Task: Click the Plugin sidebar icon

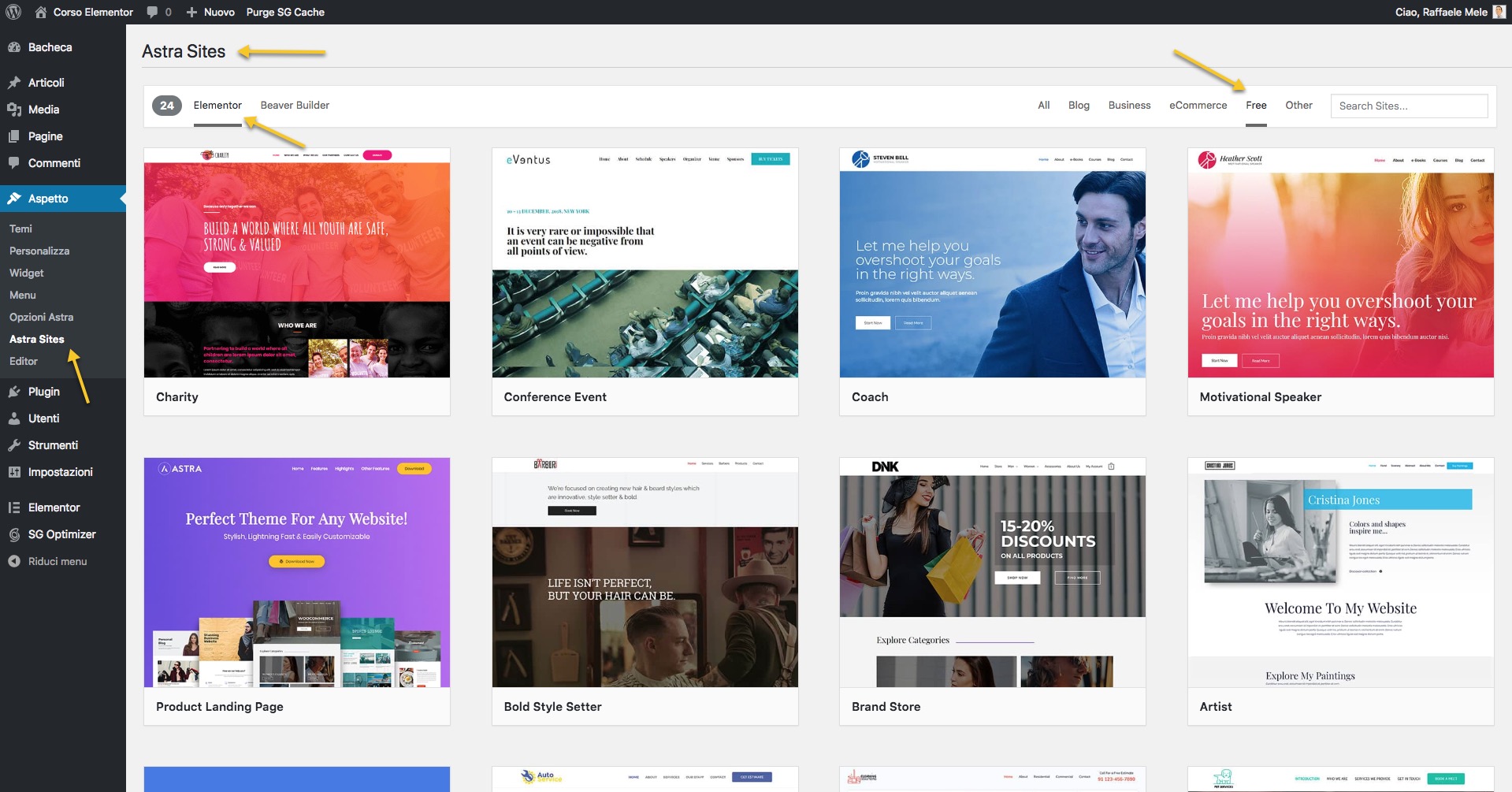Action: coord(14,392)
